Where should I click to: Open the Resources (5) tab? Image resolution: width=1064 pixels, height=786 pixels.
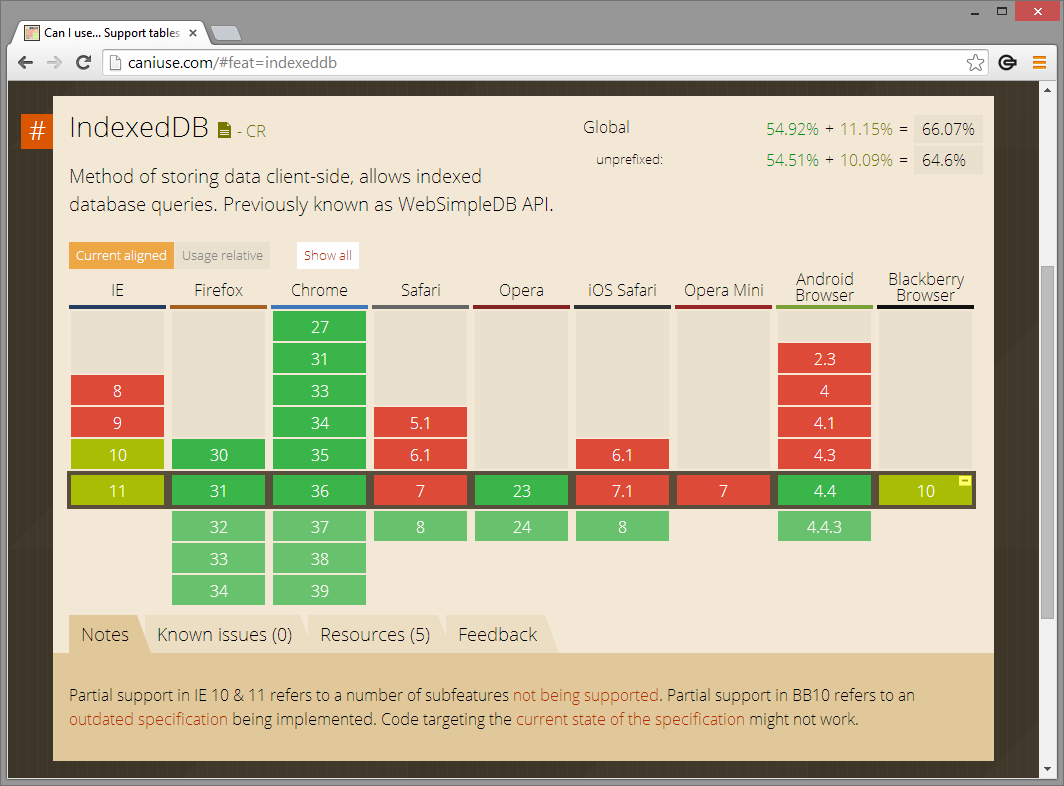pyautogui.click(x=374, y=634)
